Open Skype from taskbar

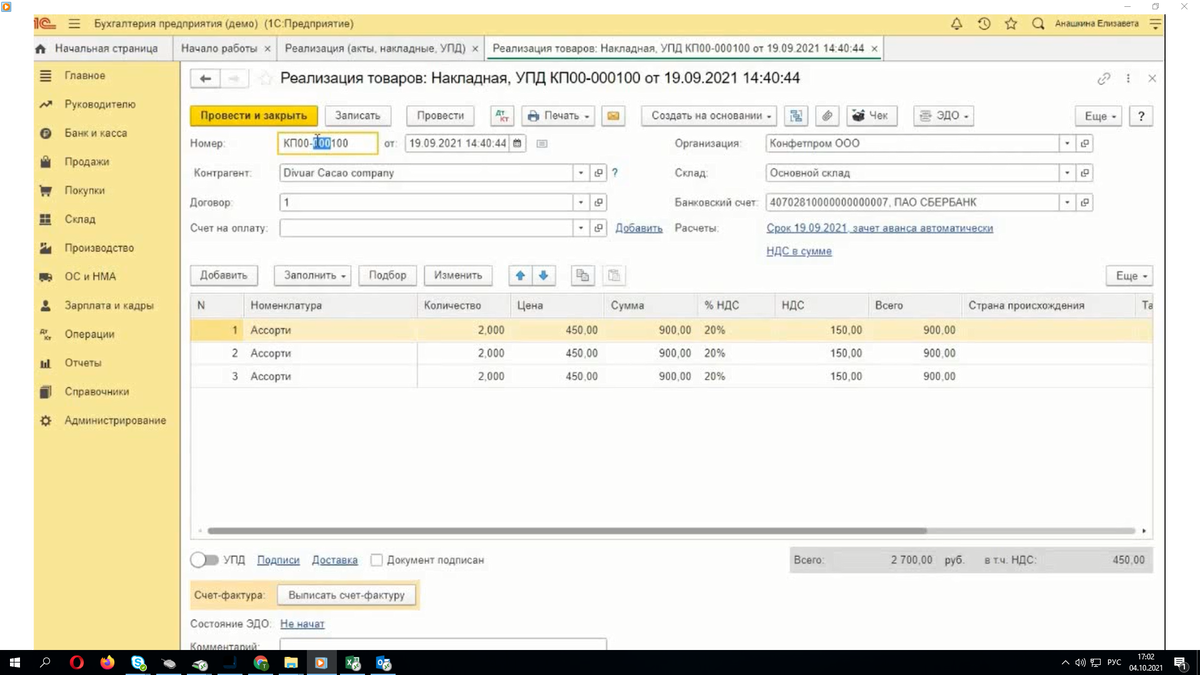[138, 662]
